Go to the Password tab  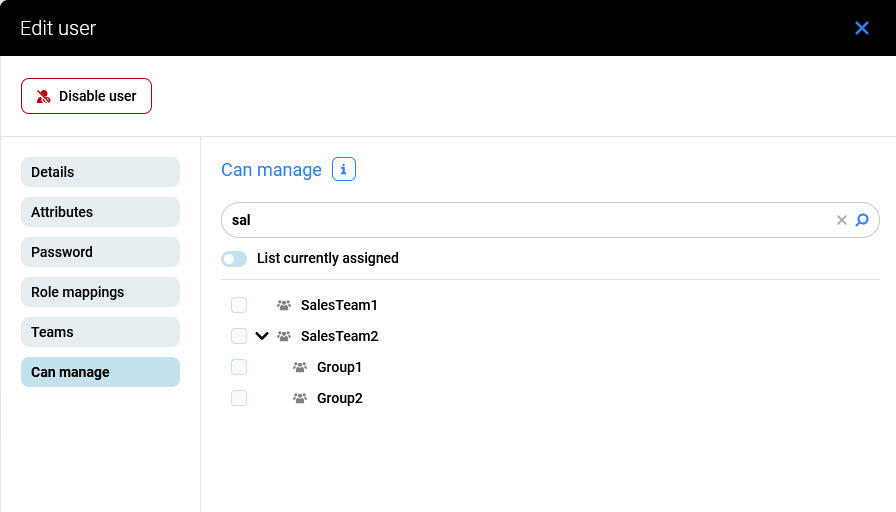pos(100,252)
